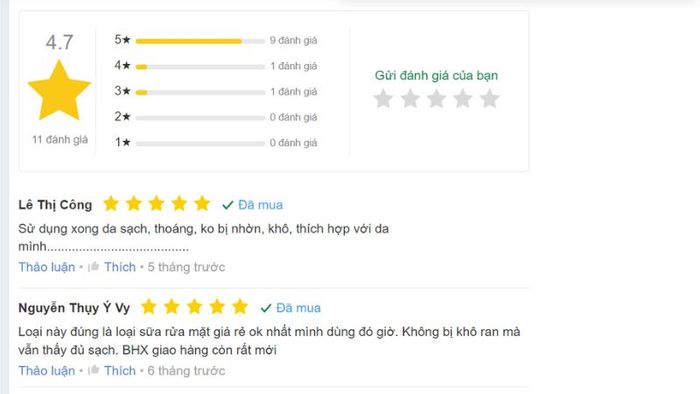Click the 11 đánh giá total label
This screenshot has width=700, height=394.
click(x=60, y=140)
